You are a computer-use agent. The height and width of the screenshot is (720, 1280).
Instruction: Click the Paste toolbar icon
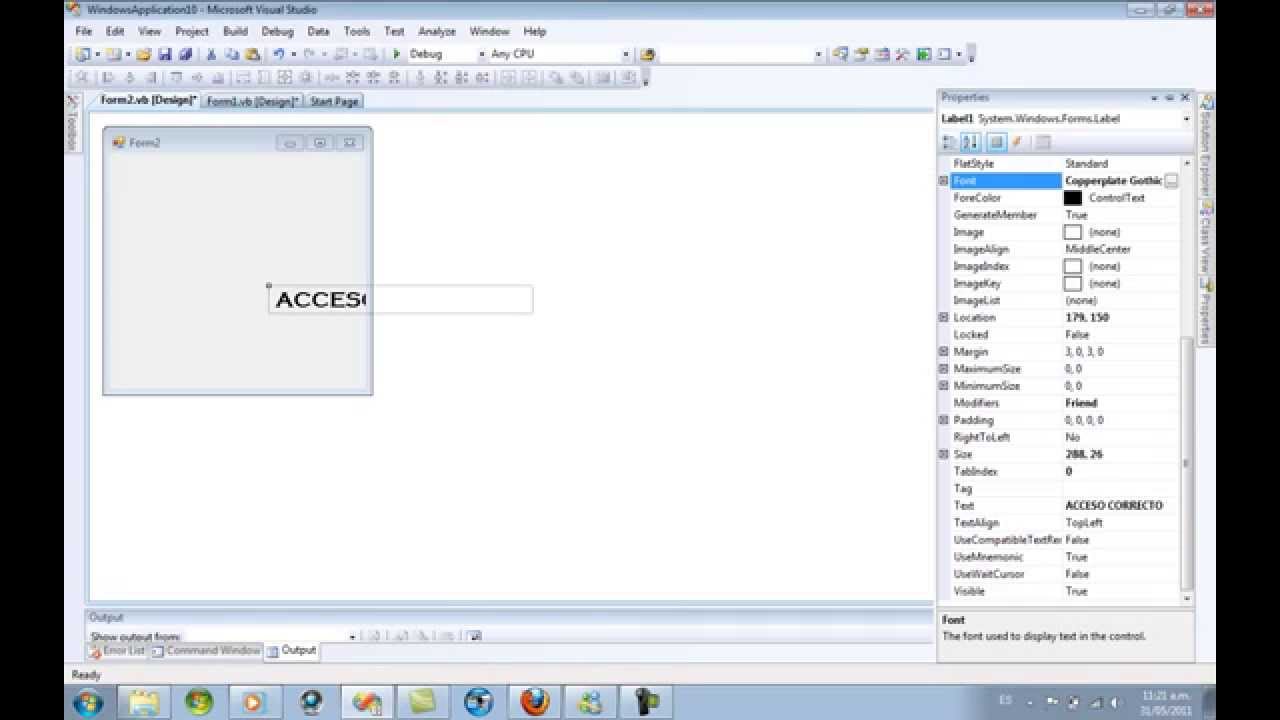[253, 54]
